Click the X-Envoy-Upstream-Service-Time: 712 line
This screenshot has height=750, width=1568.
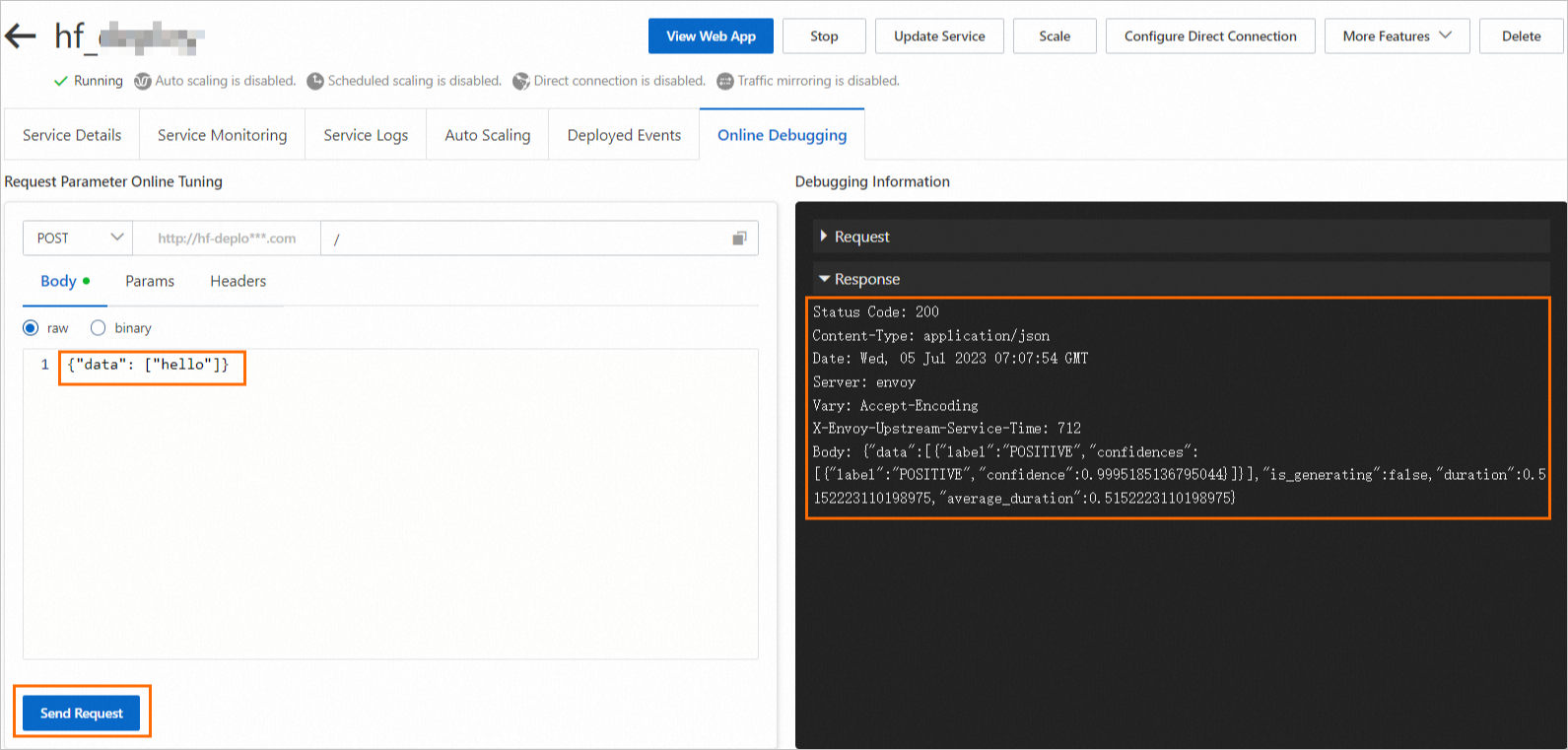(x=946, y=429)
